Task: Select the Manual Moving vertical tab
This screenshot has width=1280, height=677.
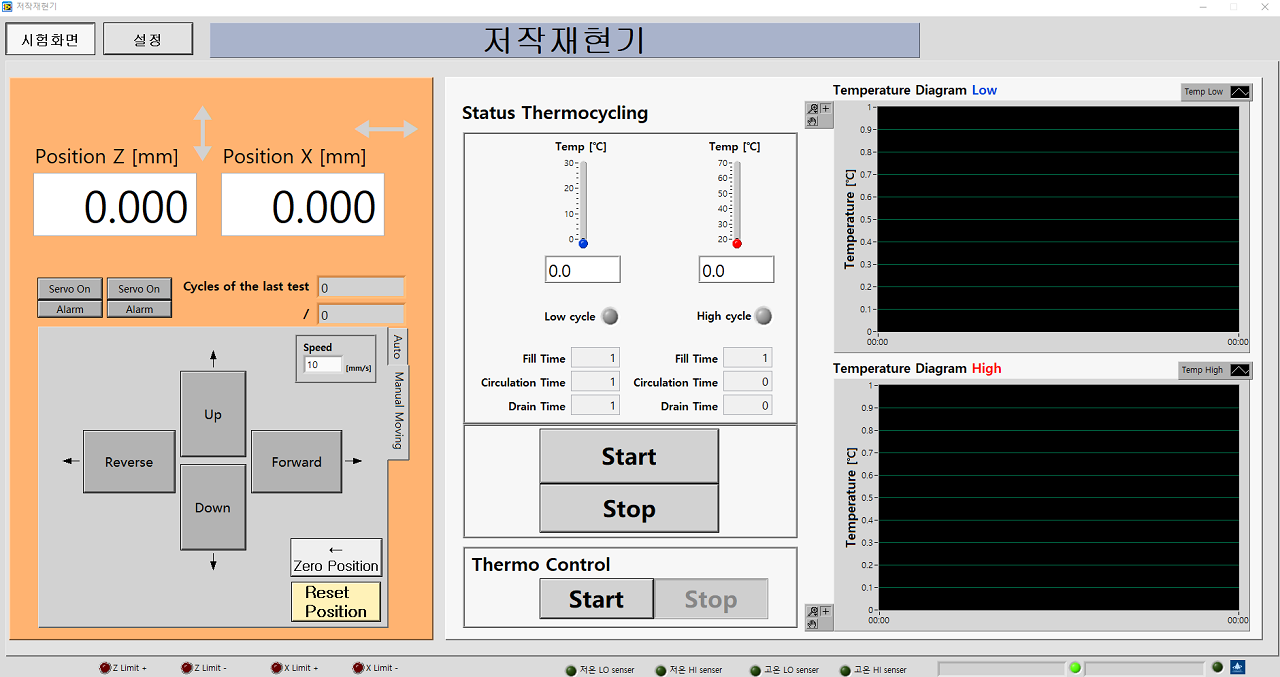Action: [x=398, y=414]
